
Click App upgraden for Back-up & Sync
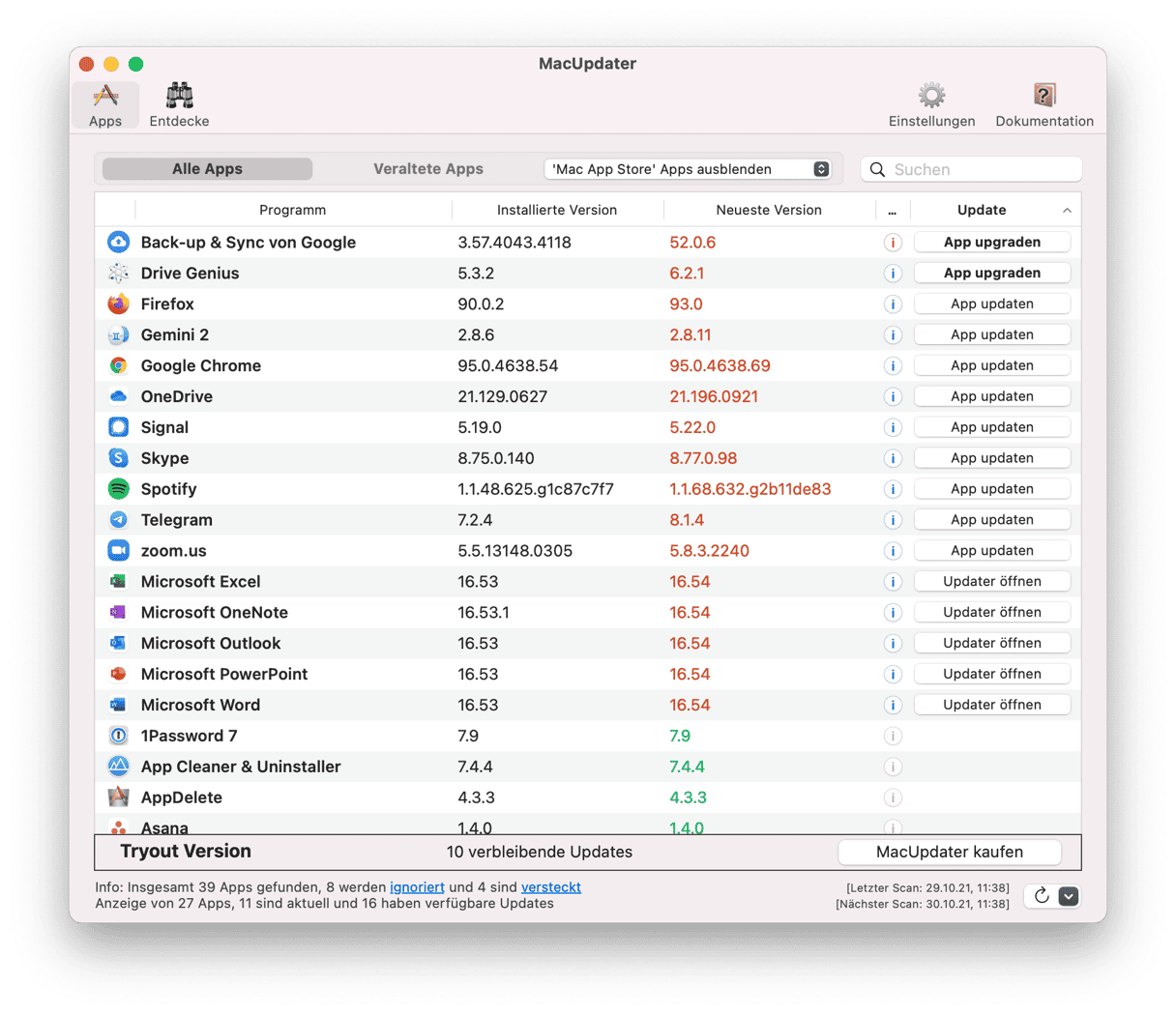tap(992, 242)
